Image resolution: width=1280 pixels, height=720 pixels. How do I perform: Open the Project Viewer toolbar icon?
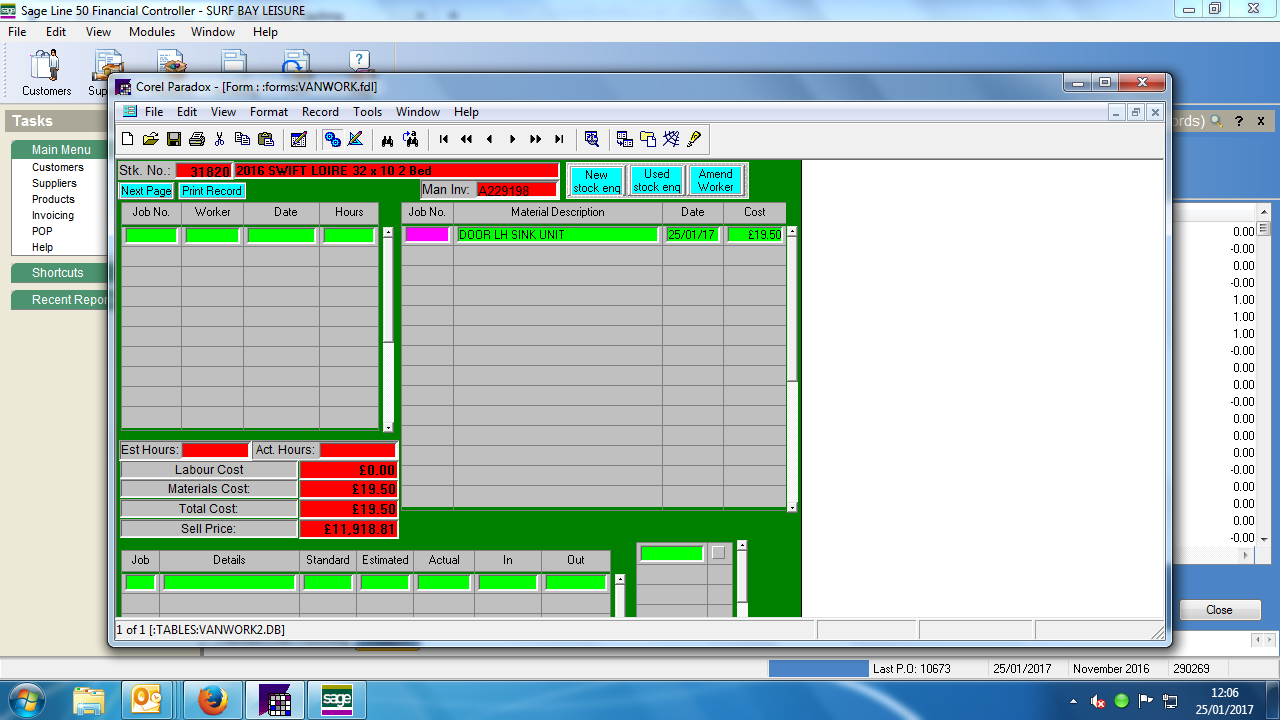click(x=647, y=139)
